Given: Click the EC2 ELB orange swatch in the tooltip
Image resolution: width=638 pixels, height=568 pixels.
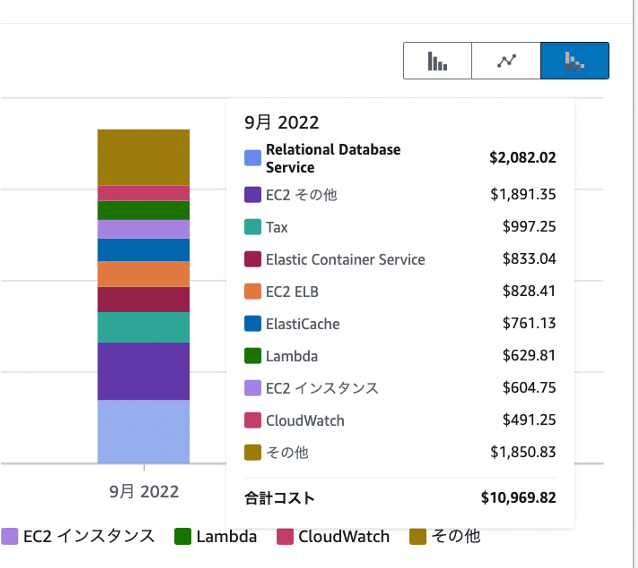Looking at the screenshot, I should (253, 292).
